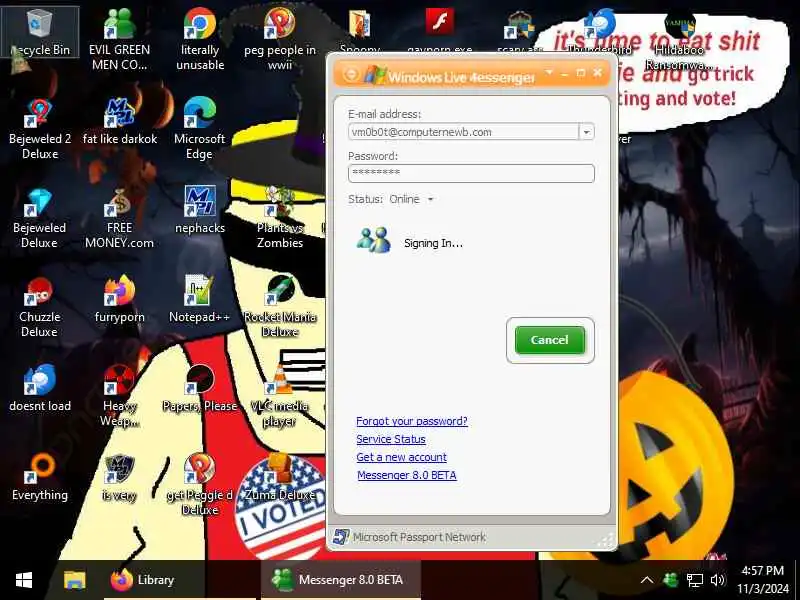Image resolution: width=800 pixels, height=600 pixels.
Task: Open the doesnt load Thunderbird shortcut
Action: pyautogui.click(x=40, y=389)
